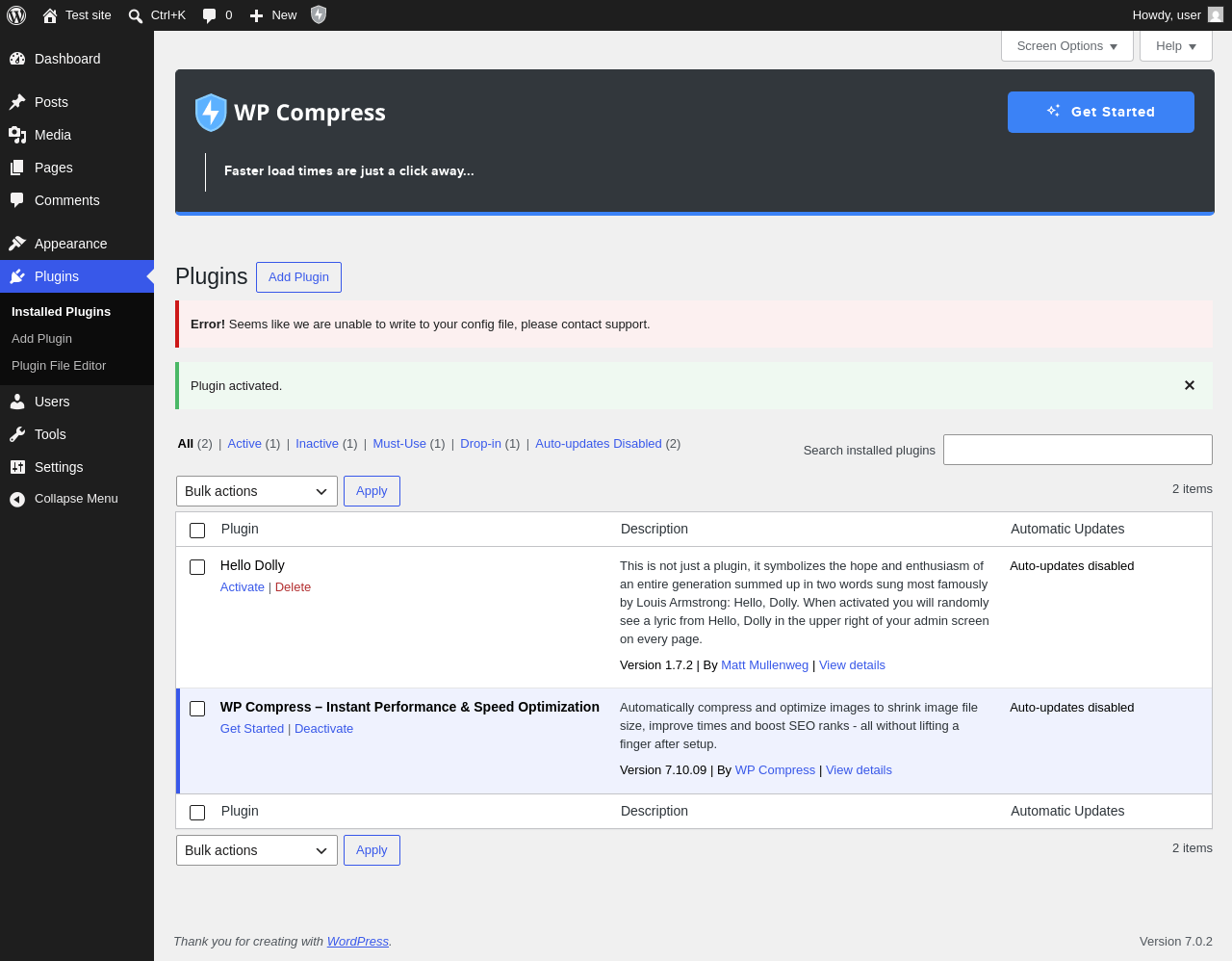Image resolution: width=1232 pixels, height=961 pixels.
Task: Click the Tools wrench icon
Action: pyautogui.click(x=17, y=434)
